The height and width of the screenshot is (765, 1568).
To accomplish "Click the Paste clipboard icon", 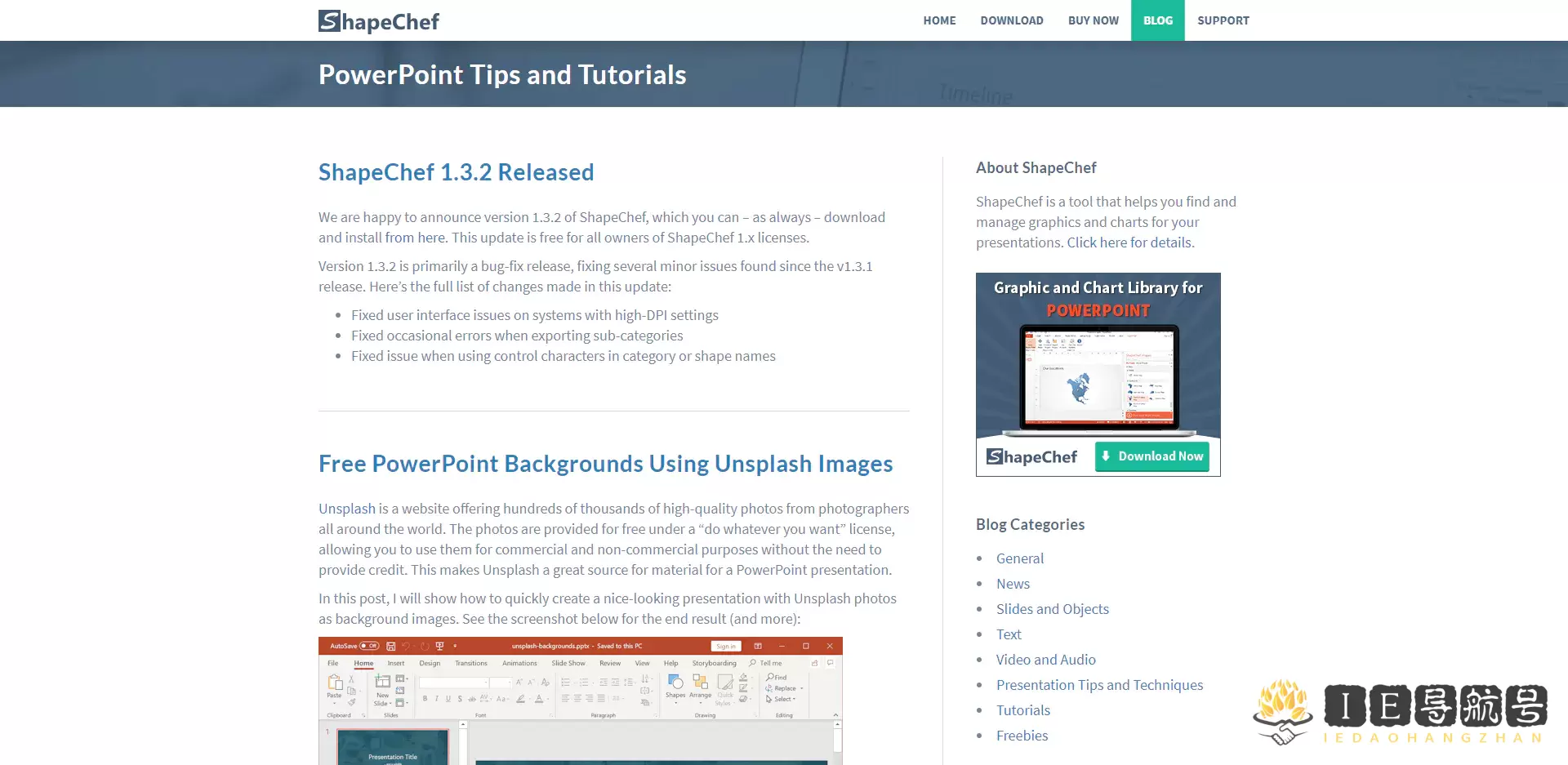I will tap(335, 682).
